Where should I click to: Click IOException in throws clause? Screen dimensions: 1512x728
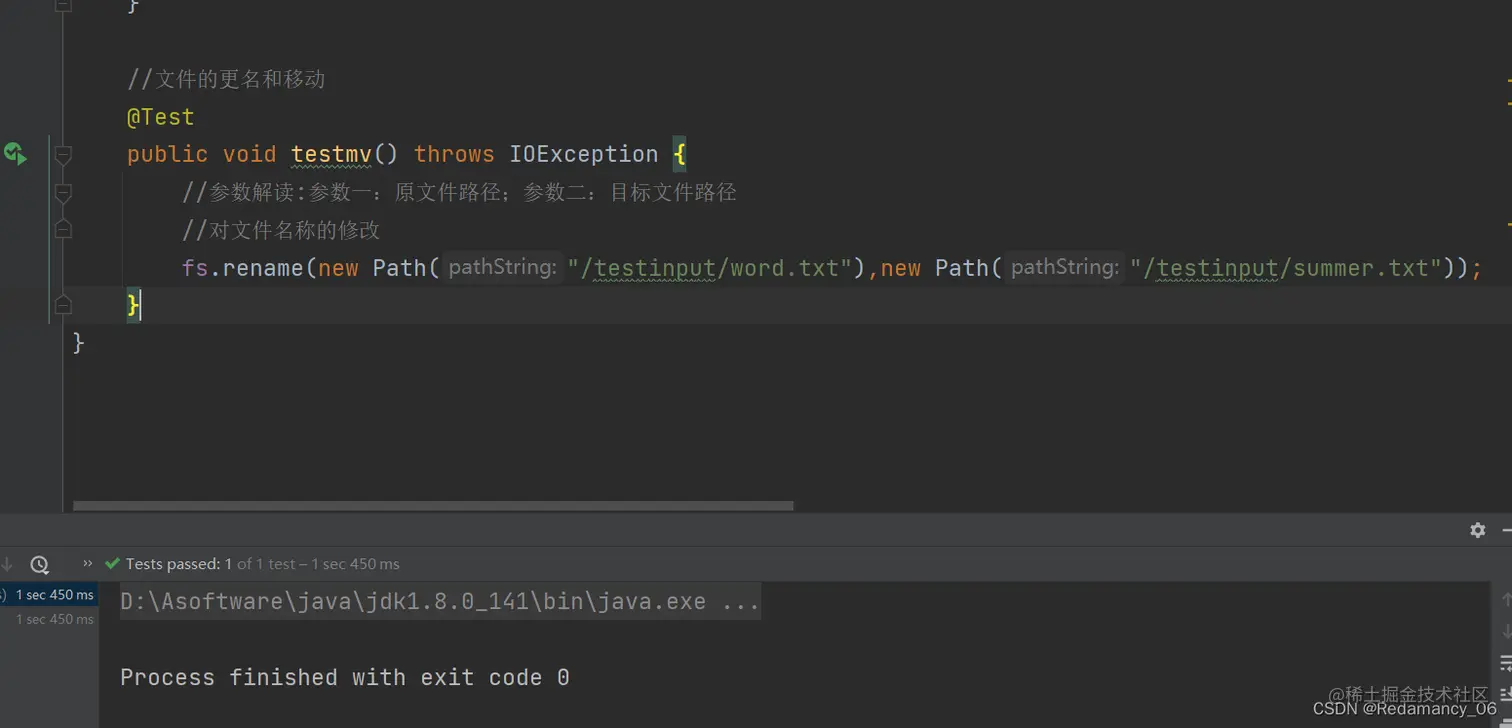(584, 154)
